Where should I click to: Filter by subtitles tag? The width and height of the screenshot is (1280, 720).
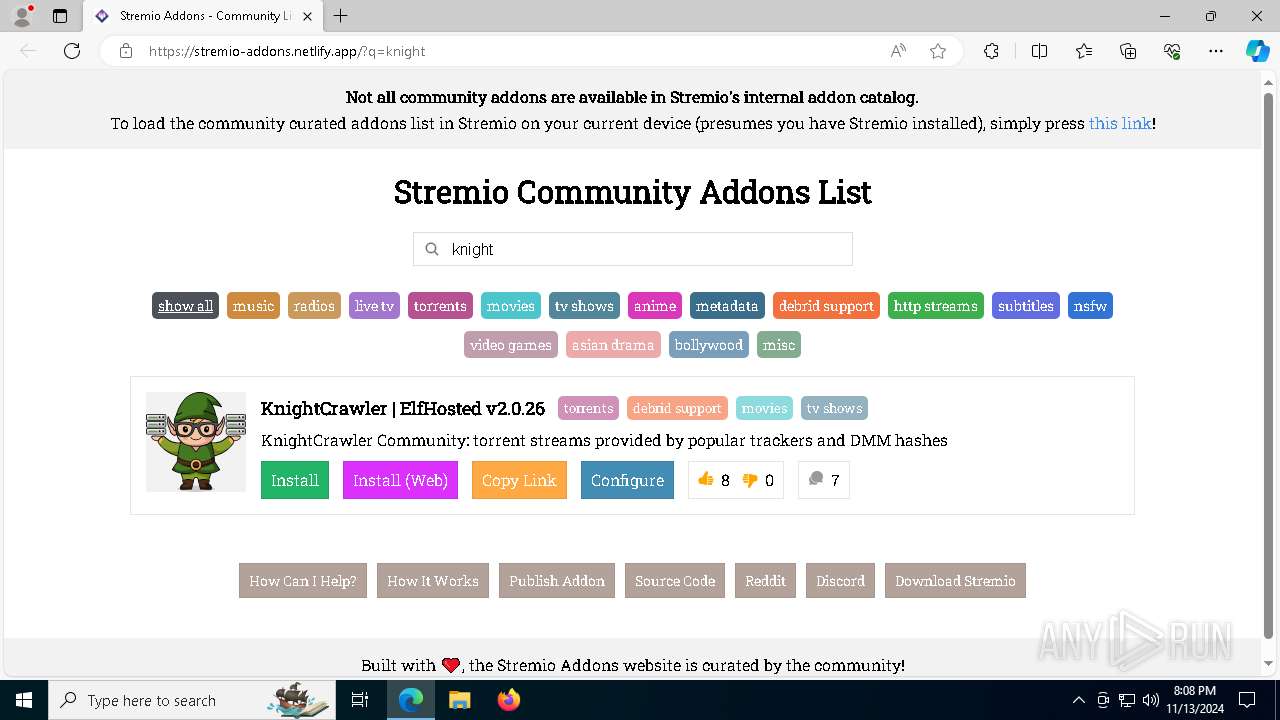1026,306
